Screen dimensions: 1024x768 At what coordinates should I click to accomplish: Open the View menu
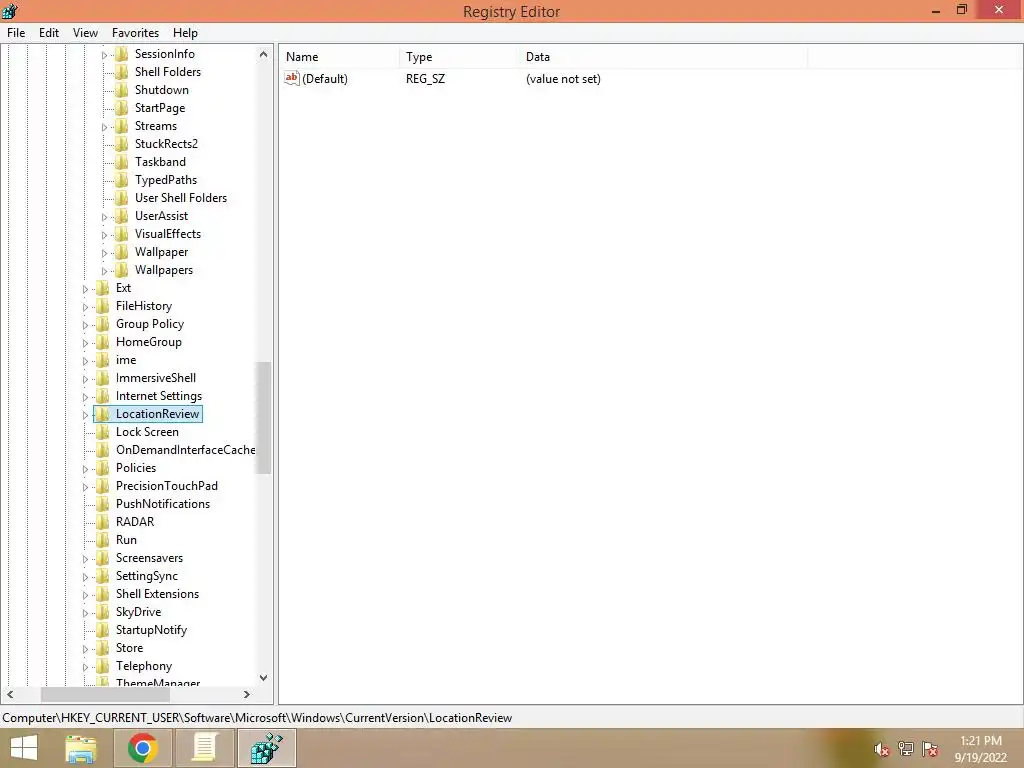point(86,33)
